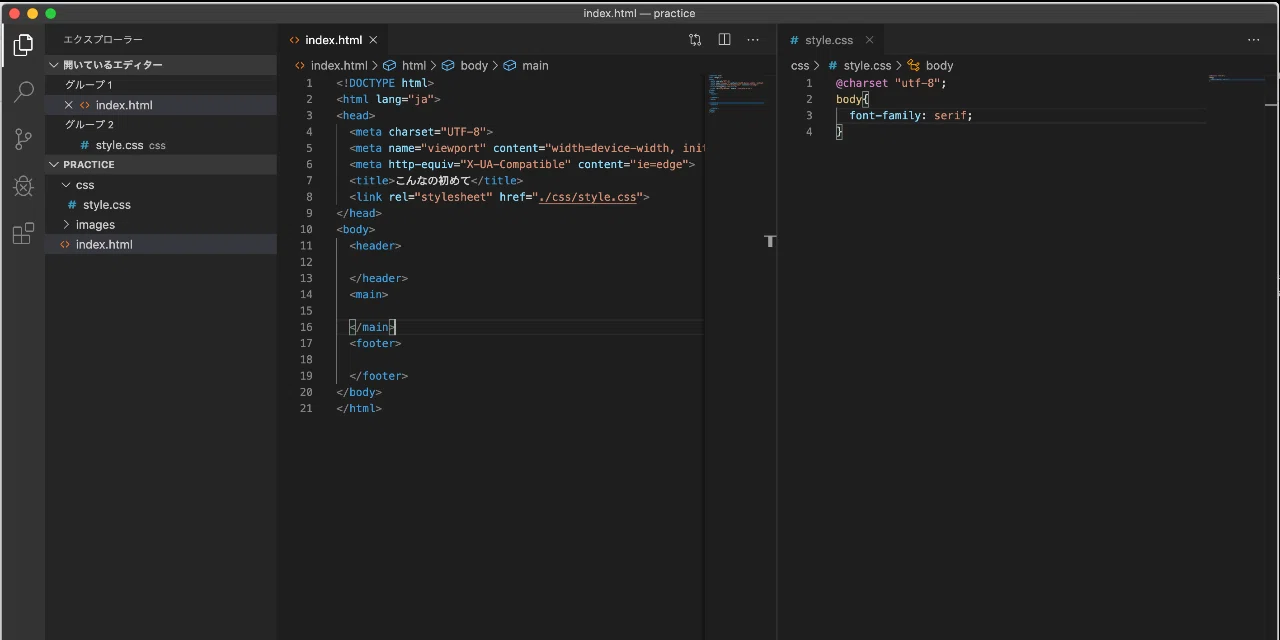Close the index.html tab

click(373, 40)
